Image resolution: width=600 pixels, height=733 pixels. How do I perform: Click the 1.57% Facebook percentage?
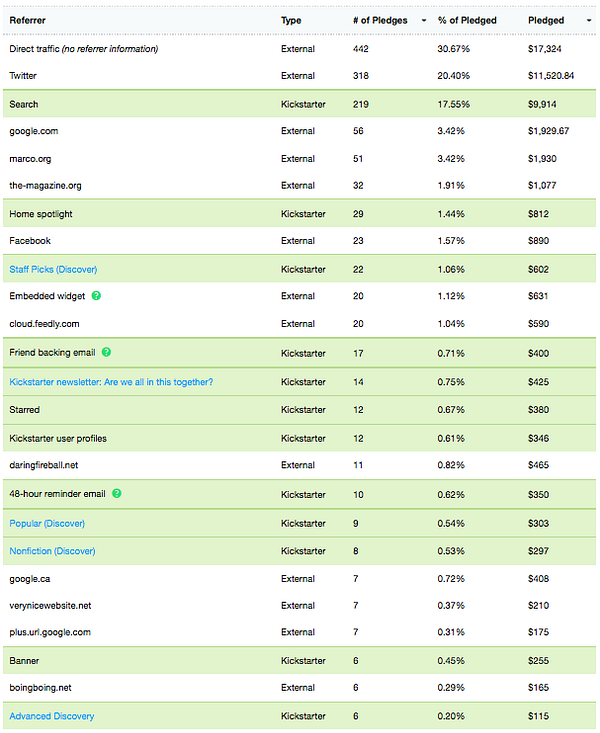(x=451, y=241)
